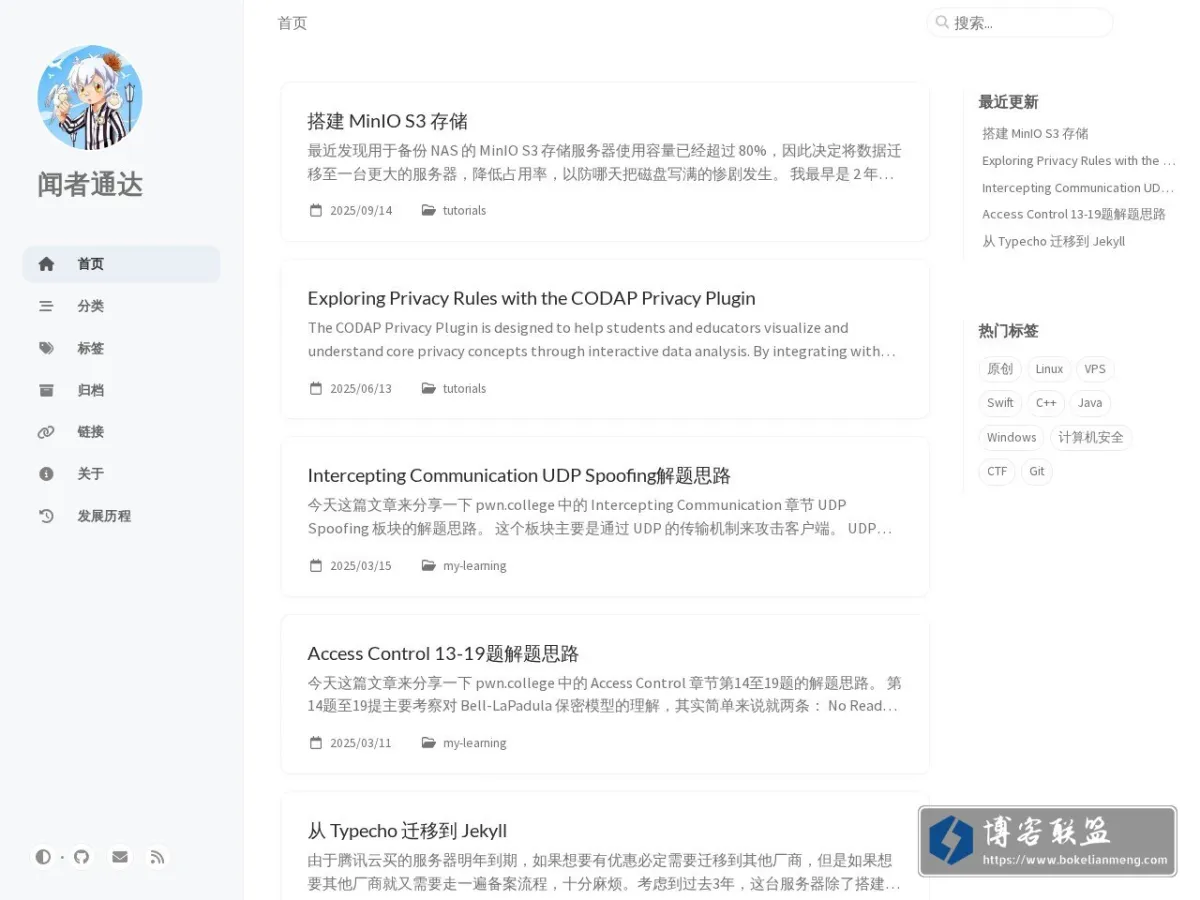Click calendar icon beside 2025/03/15
1200x900 pixels.
pos(316,565)
